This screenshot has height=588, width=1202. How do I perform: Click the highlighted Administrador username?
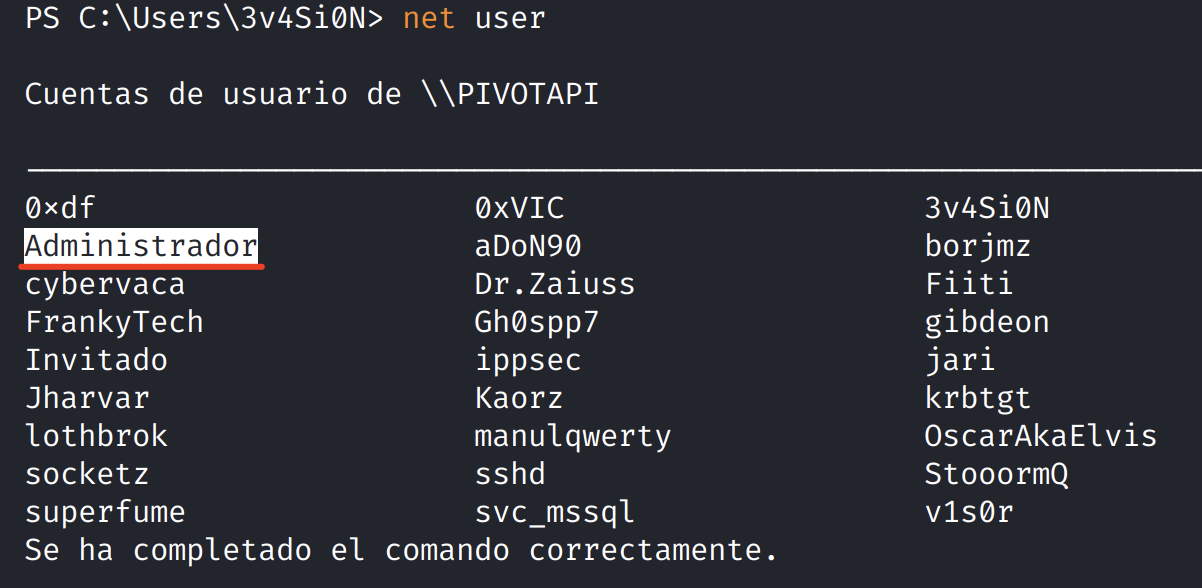coord(141,246)
